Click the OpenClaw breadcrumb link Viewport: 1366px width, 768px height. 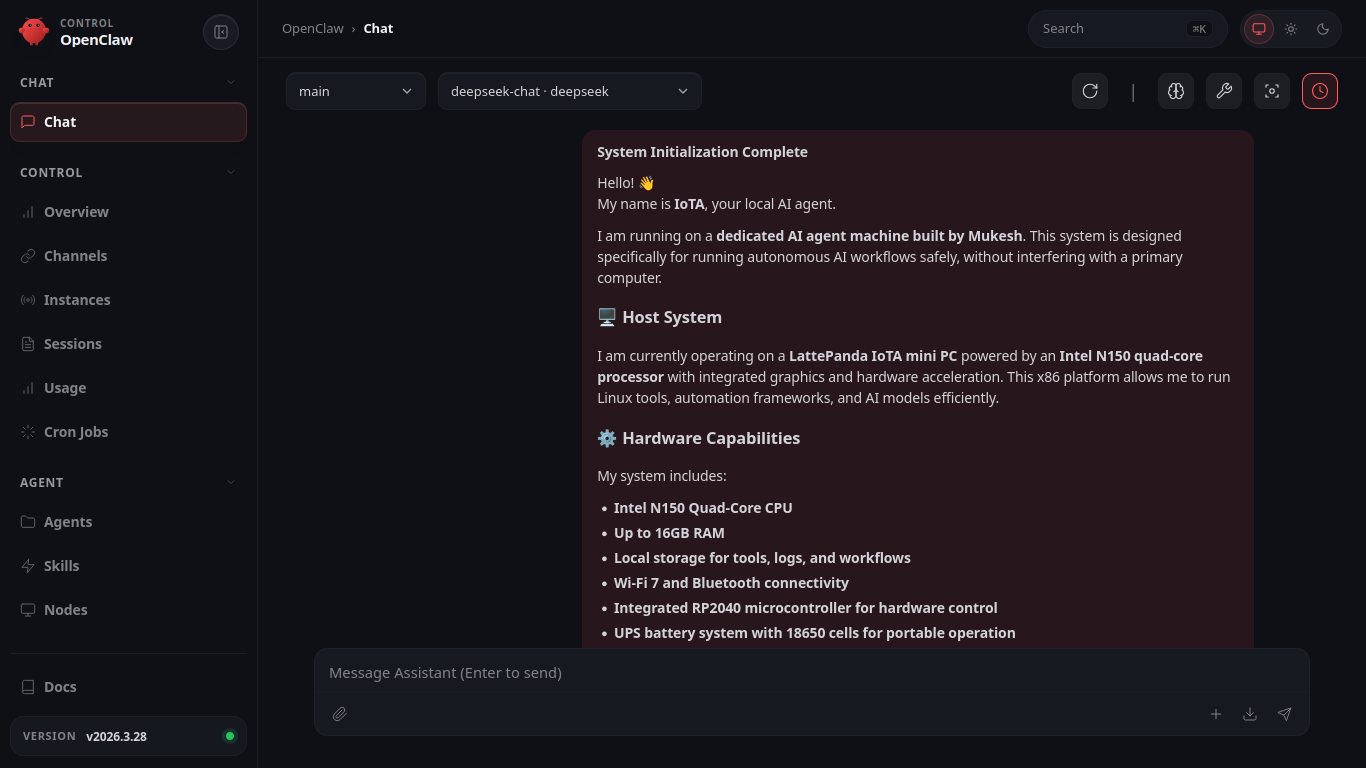click(x=313, y=29)
